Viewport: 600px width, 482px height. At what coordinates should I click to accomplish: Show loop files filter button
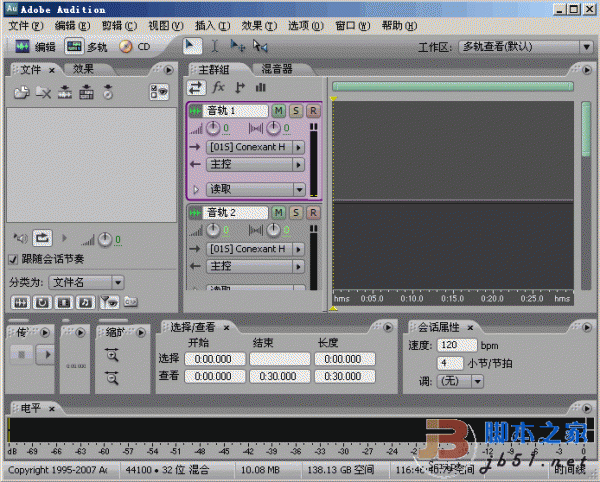pyautogui.click(x=42, y=303)
